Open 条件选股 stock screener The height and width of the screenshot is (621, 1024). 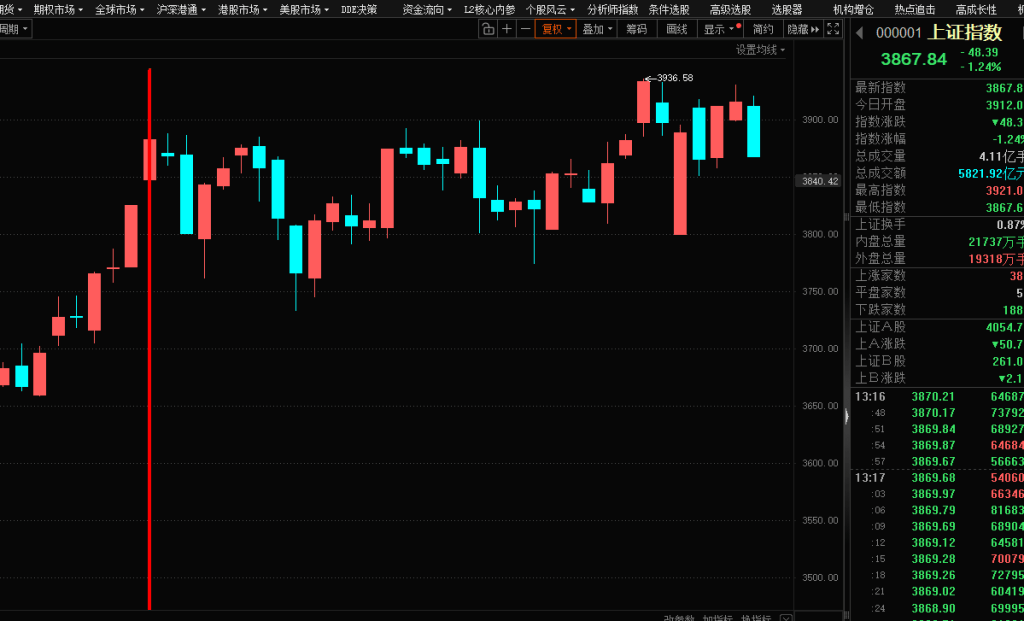click(668, 9)
